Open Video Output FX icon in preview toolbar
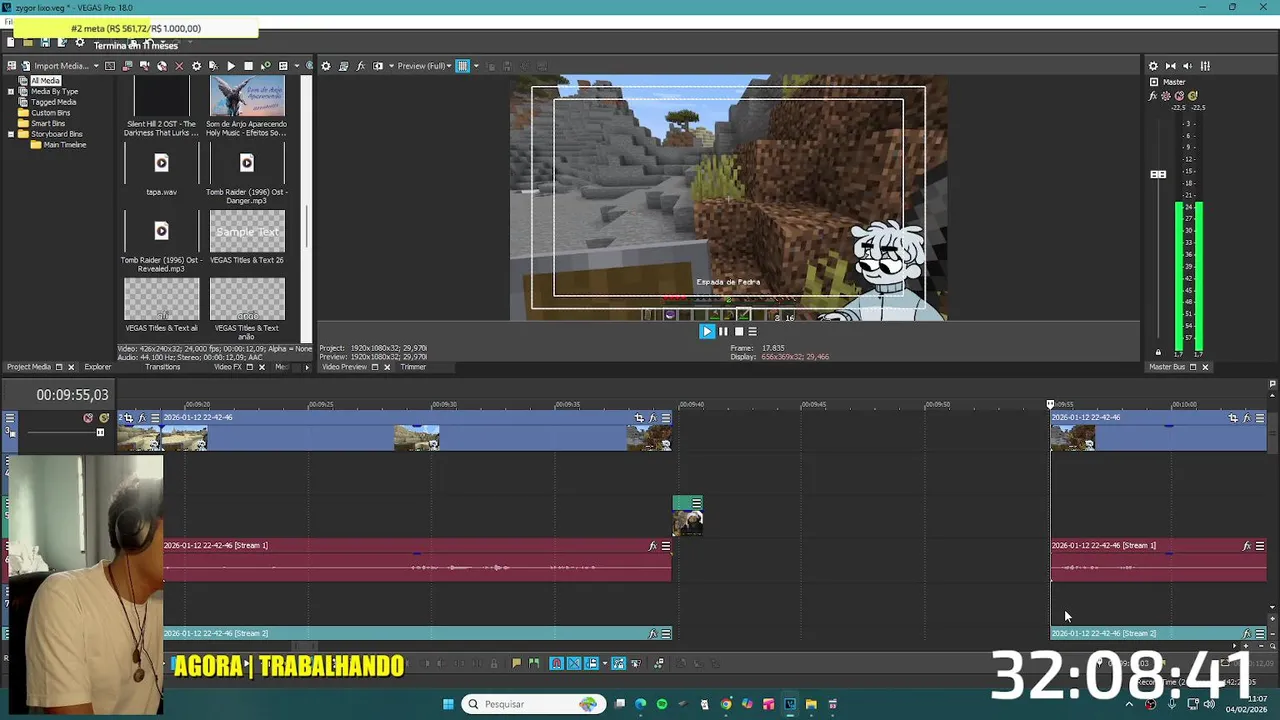Image resolution: width=1280 pixels, height=720 pixels. [x=360, y=66]
